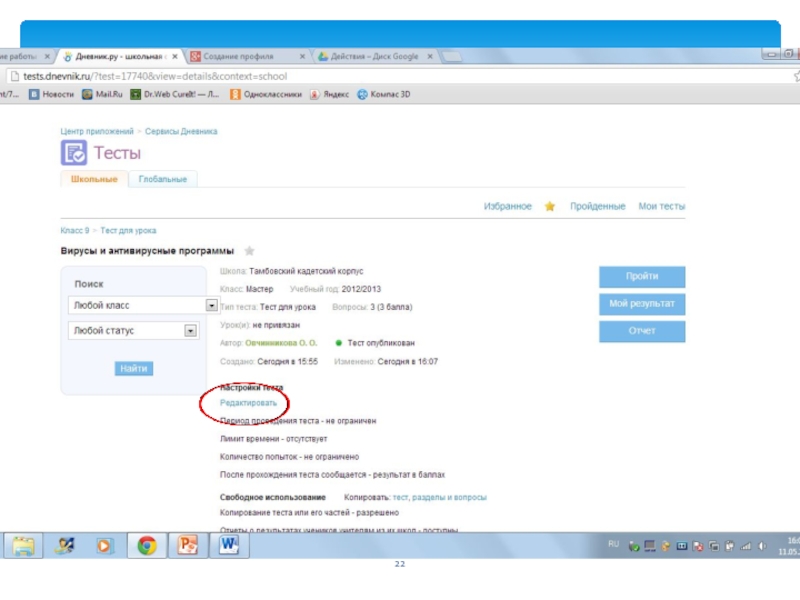Image resolution: width=800 pixels, height=600 pixels.
Task: Click author link Овчинникова О. О.
Action: pos(281,343)
